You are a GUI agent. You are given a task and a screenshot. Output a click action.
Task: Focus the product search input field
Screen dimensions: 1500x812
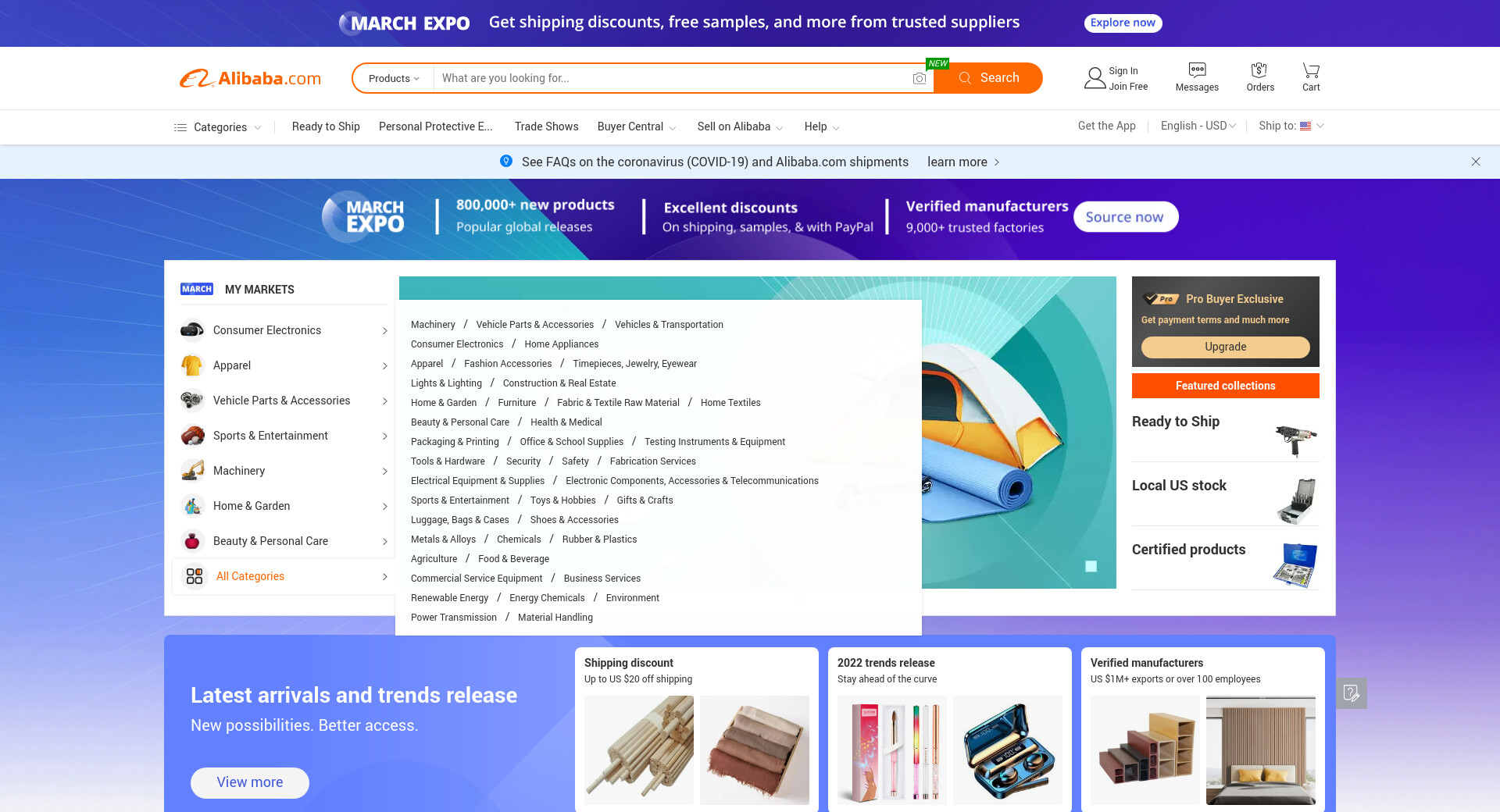672,78
